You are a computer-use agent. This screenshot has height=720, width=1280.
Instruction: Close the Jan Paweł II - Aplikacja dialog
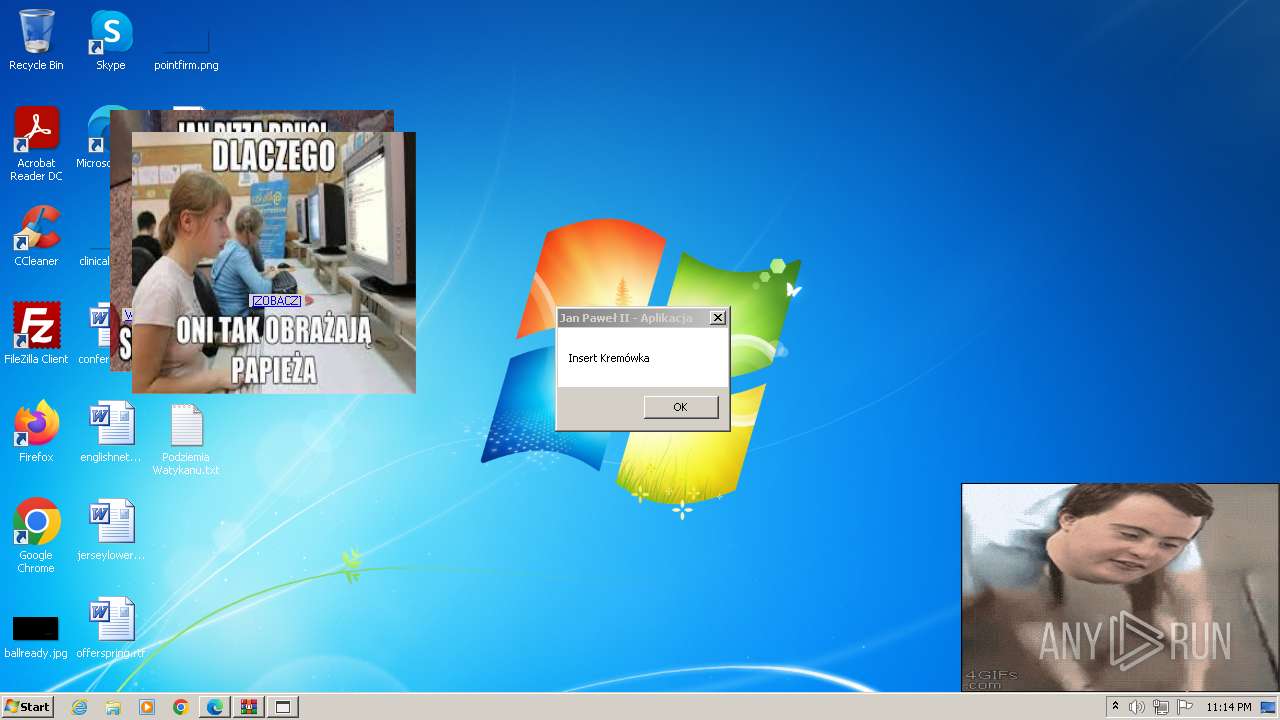(717, 318)
